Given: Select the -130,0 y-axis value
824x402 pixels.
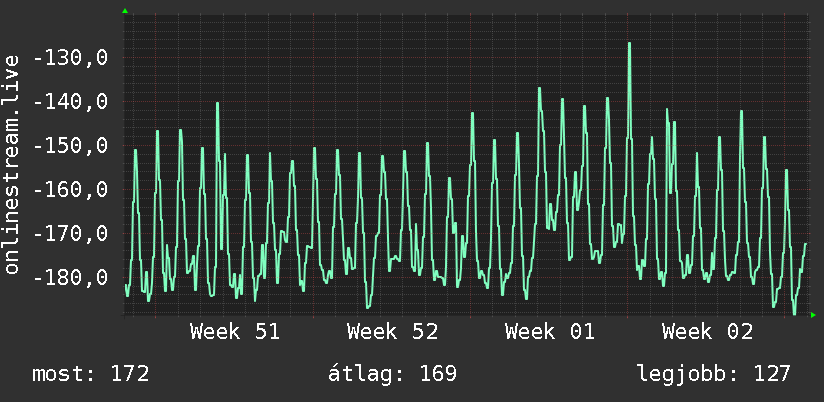Looking at the screenshot, I should pos(70,58).
